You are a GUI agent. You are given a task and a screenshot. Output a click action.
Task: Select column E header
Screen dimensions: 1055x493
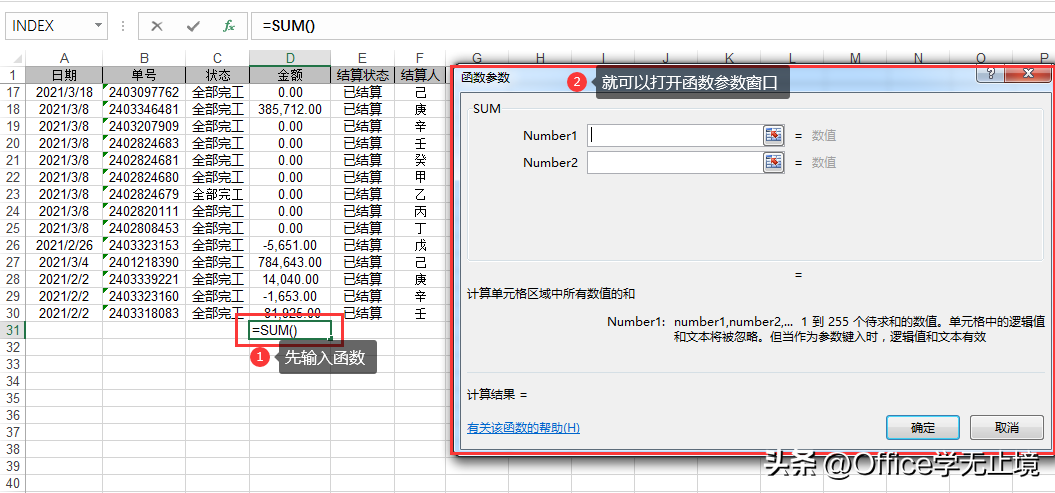pos(362,59)
